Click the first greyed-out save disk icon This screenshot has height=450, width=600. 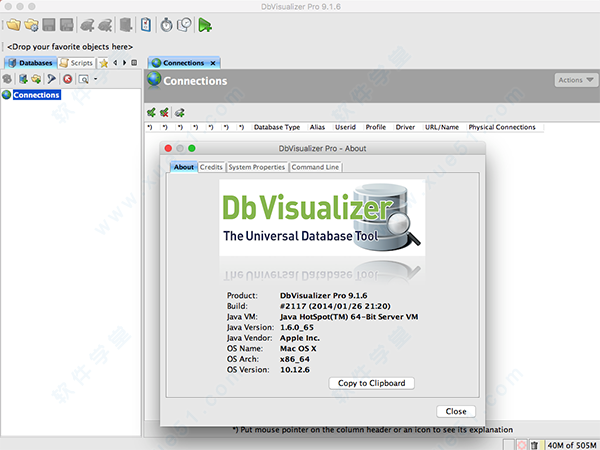point(49,25)
